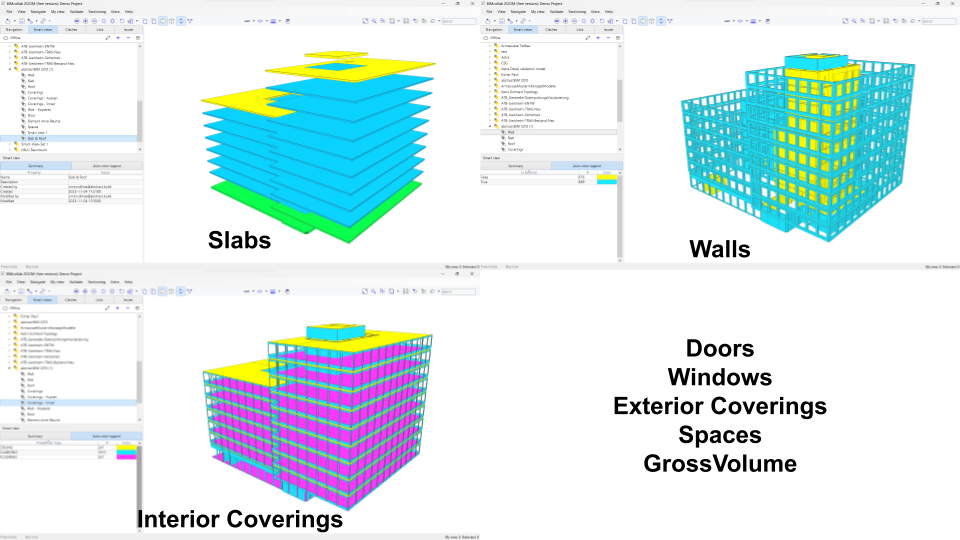
Task: Expand the Armacote Tiefbau set in Walls window
Action: coord(490,45)
